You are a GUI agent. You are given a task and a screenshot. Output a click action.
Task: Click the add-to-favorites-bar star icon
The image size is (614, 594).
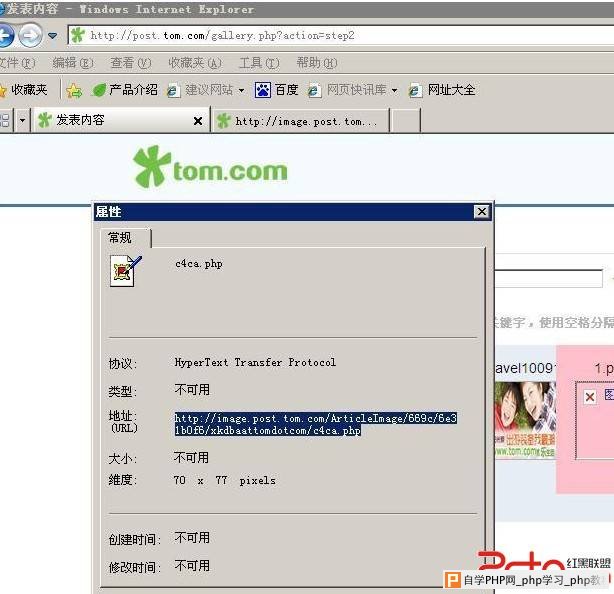(x=74, y=90)
